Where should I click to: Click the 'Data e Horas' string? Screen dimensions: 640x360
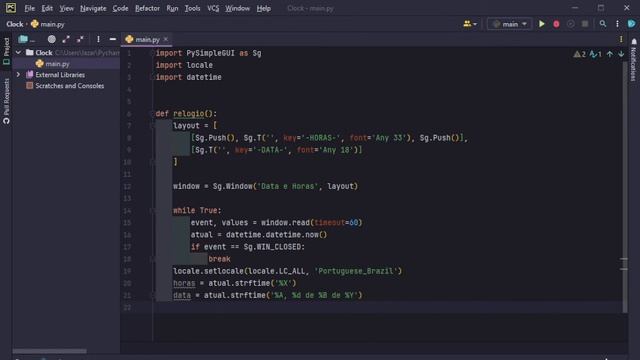pos(288,186)
